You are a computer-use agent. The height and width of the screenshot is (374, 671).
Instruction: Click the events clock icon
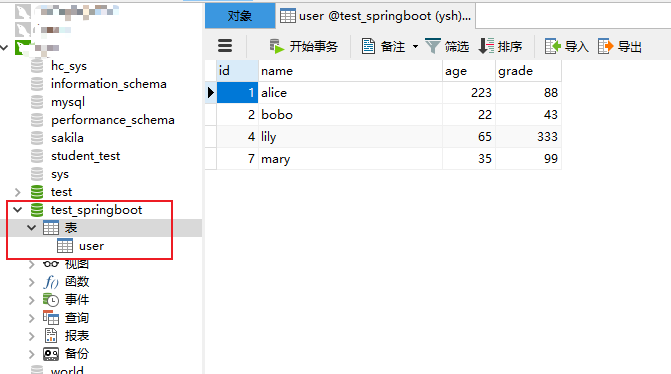point(51,300)
